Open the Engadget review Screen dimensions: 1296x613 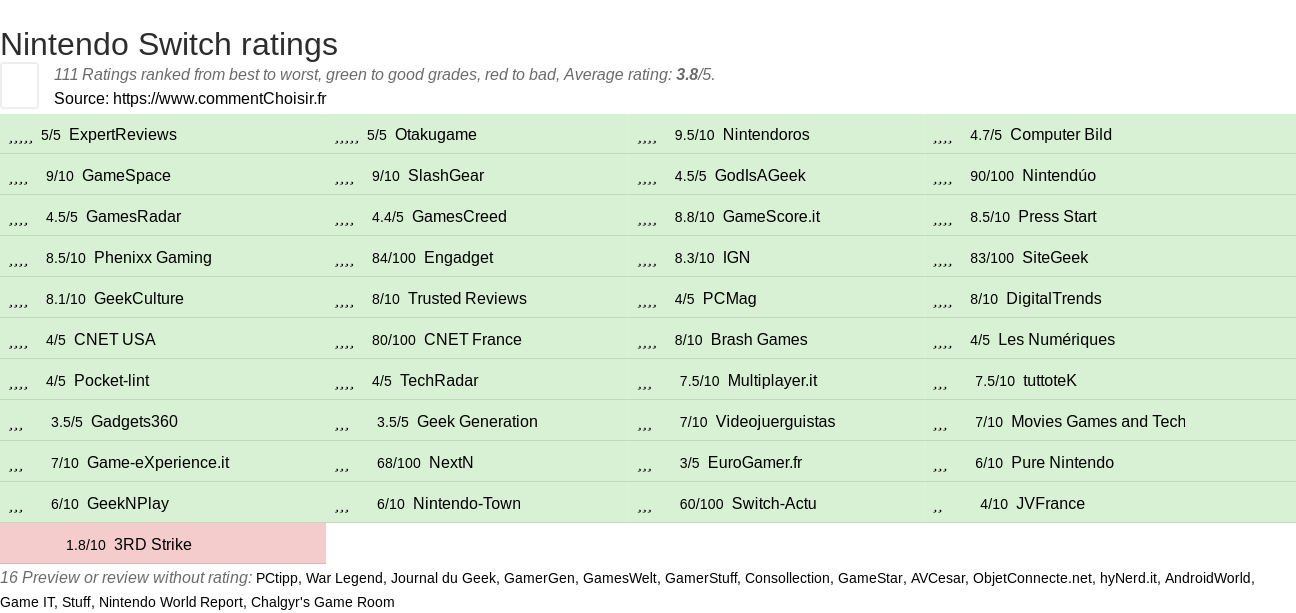coord(458,258)
